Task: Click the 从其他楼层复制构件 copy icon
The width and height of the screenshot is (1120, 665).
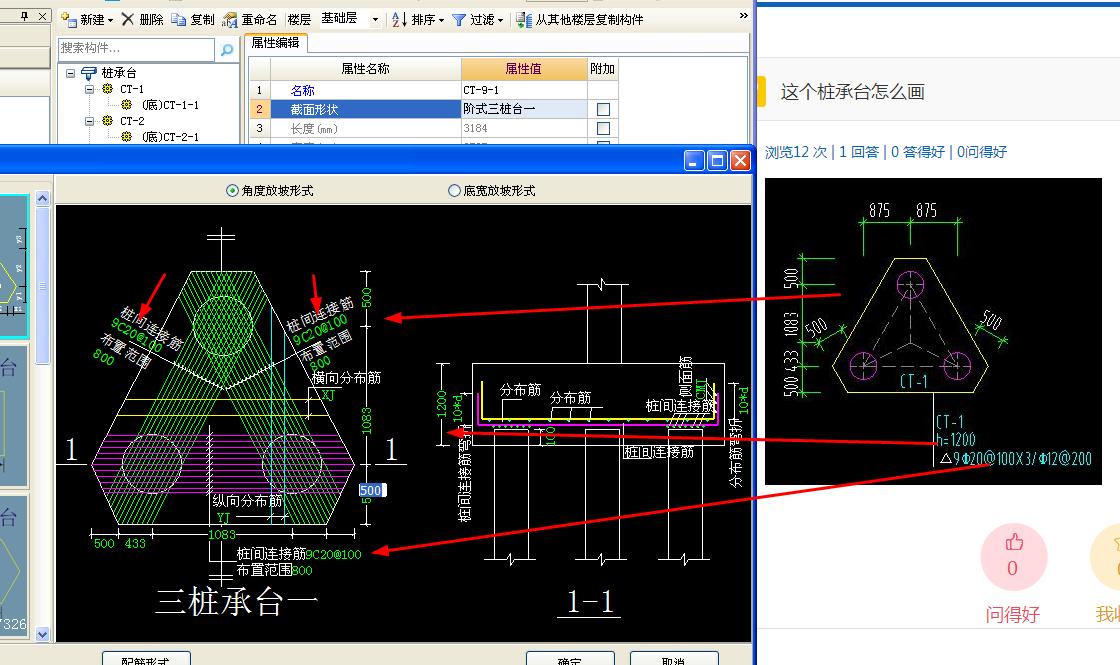Action: (524, 19)
